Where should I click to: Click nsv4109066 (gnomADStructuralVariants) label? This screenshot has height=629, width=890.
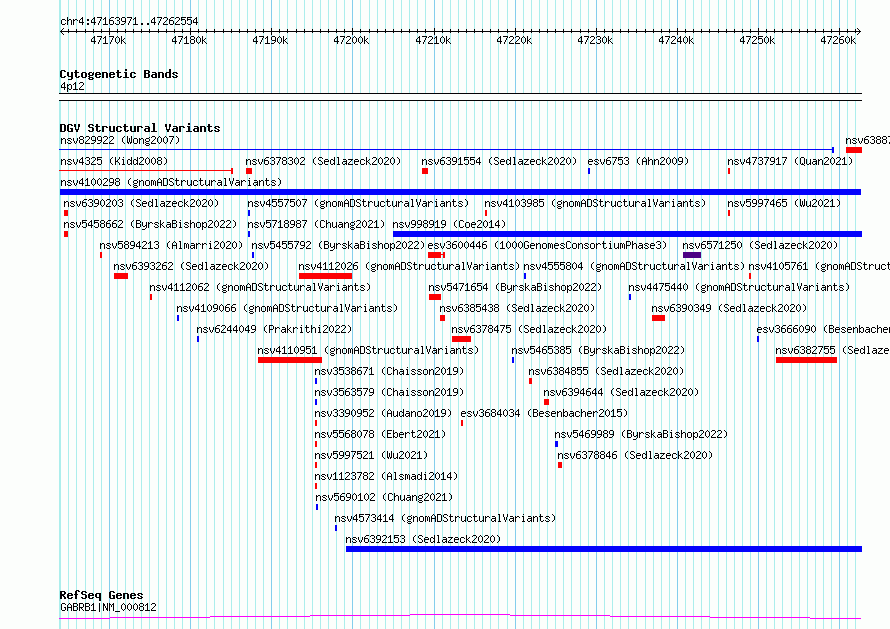pyautogui.click(x=287, y=308)
